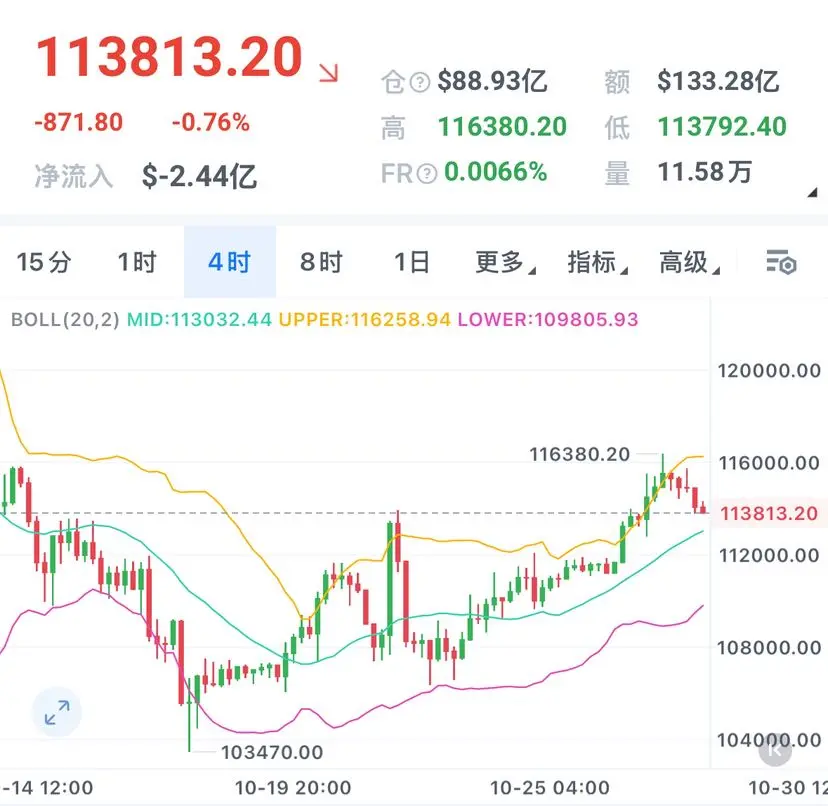Tap the 10-25 04:00 time axis label
828x806 pixels.
click(x=549, y=788)
